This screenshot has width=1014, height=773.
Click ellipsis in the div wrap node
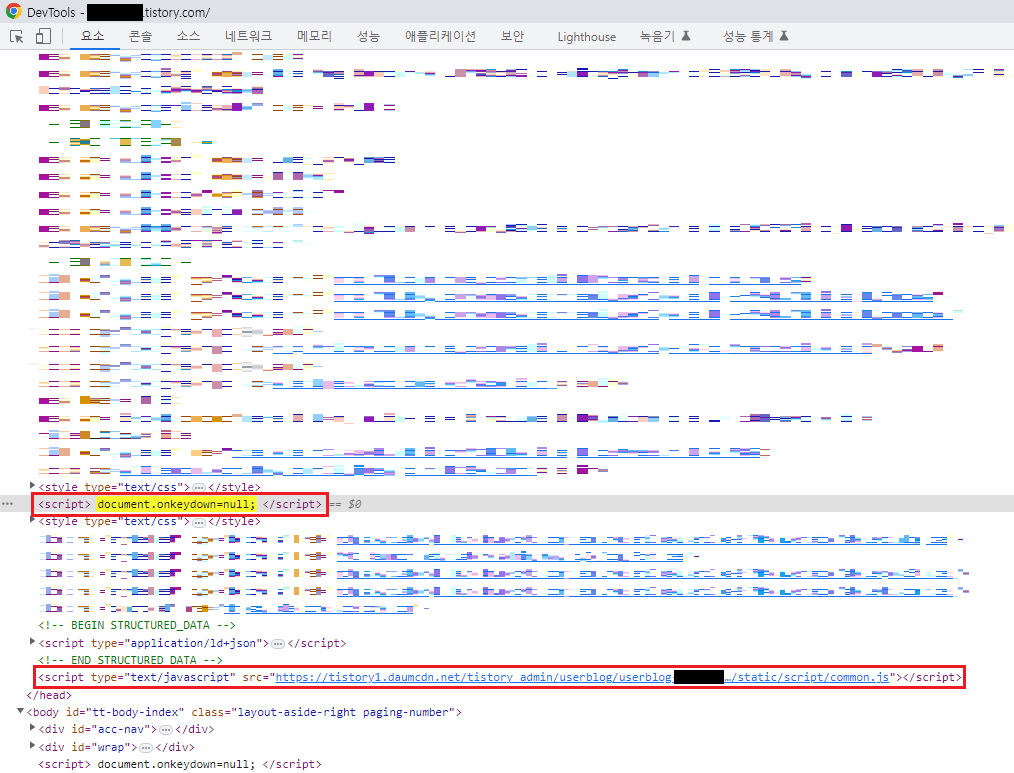pyautogui.click(x=146, y=748)
